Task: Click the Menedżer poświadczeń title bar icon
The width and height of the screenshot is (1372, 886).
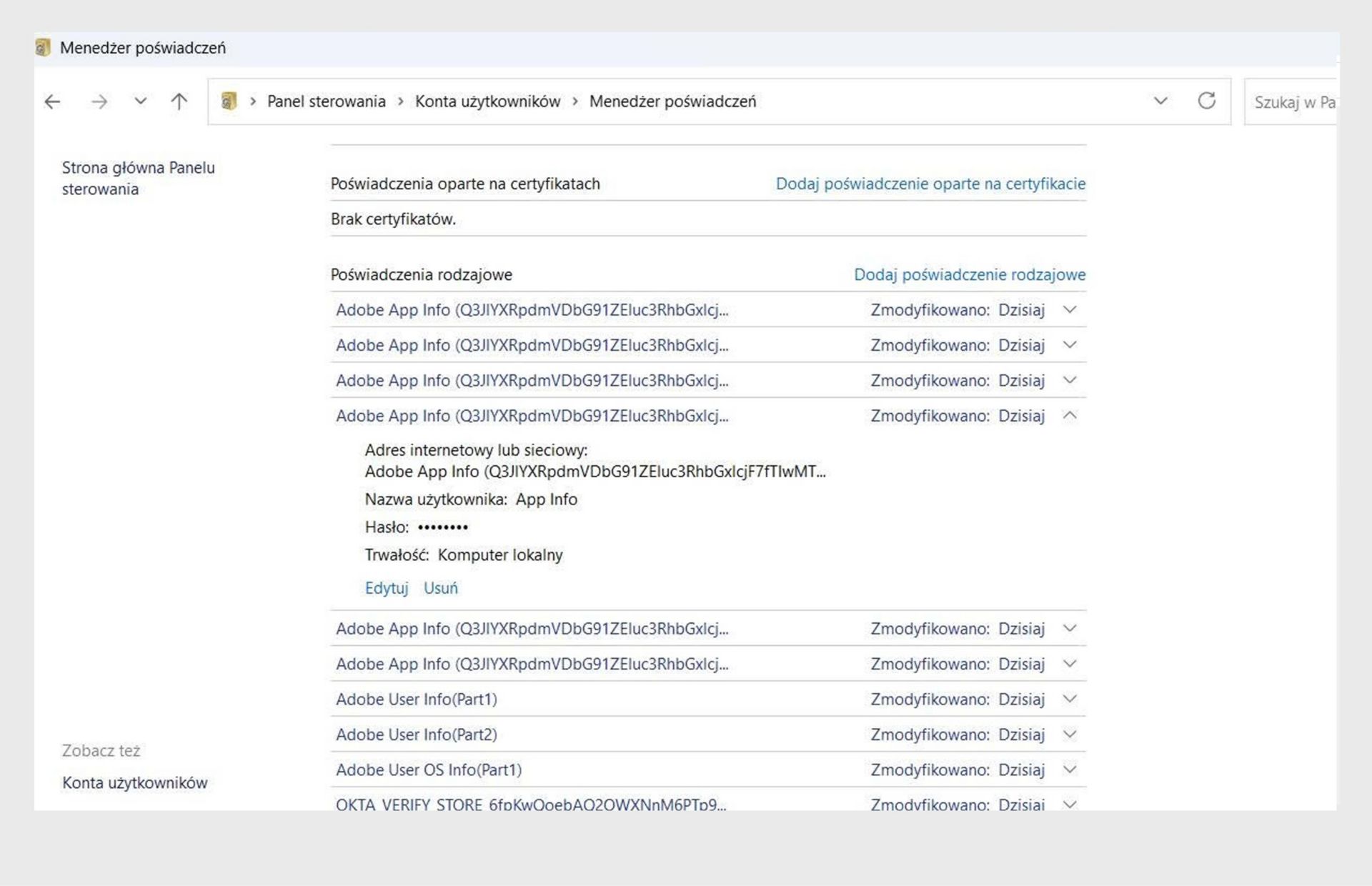Action: tap(44, 48)
